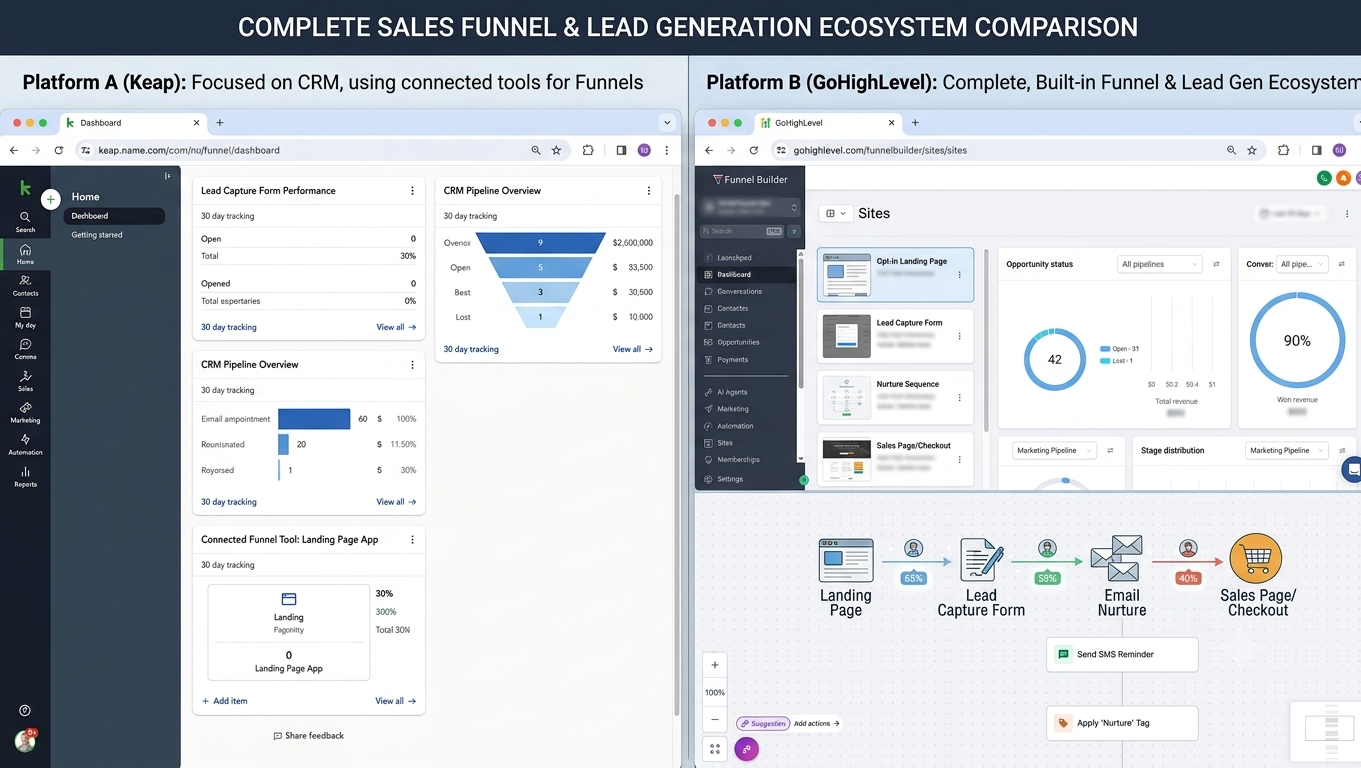Click the fit-to-screen icon on the canvas
Image resolution: width=1361 pixels, height=768 pixels.
pyautogui.click(x=715, y=747)
